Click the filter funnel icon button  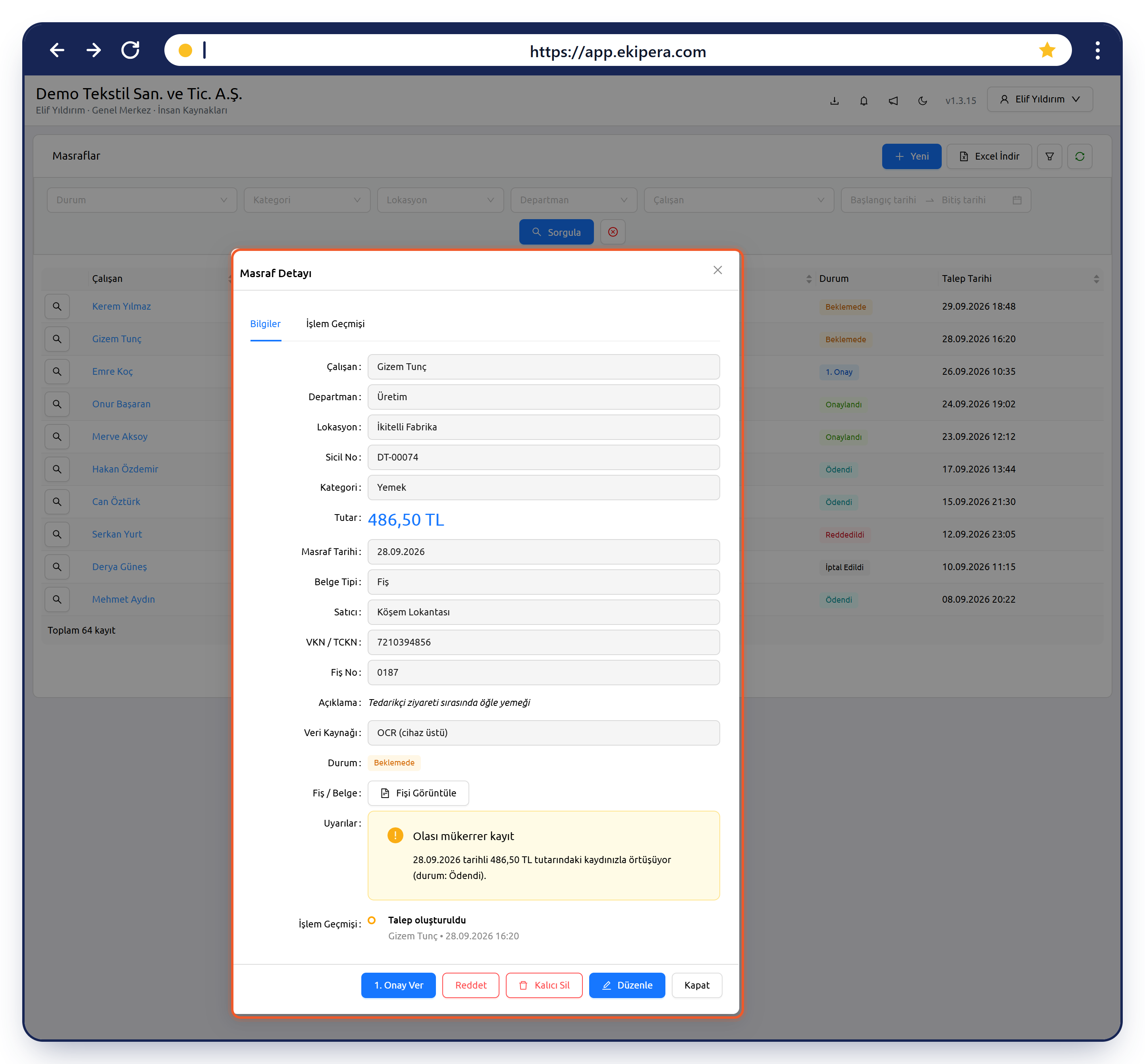tap(1049, 156)
